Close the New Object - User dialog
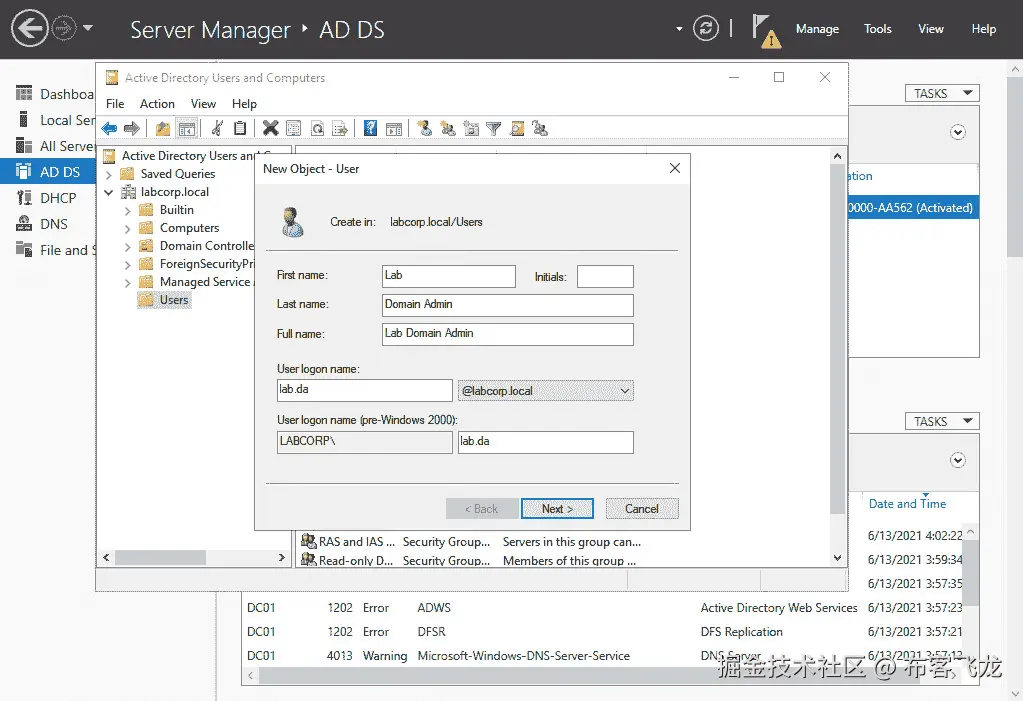The height and width of the screenshot is (701, 1023). 675,168
